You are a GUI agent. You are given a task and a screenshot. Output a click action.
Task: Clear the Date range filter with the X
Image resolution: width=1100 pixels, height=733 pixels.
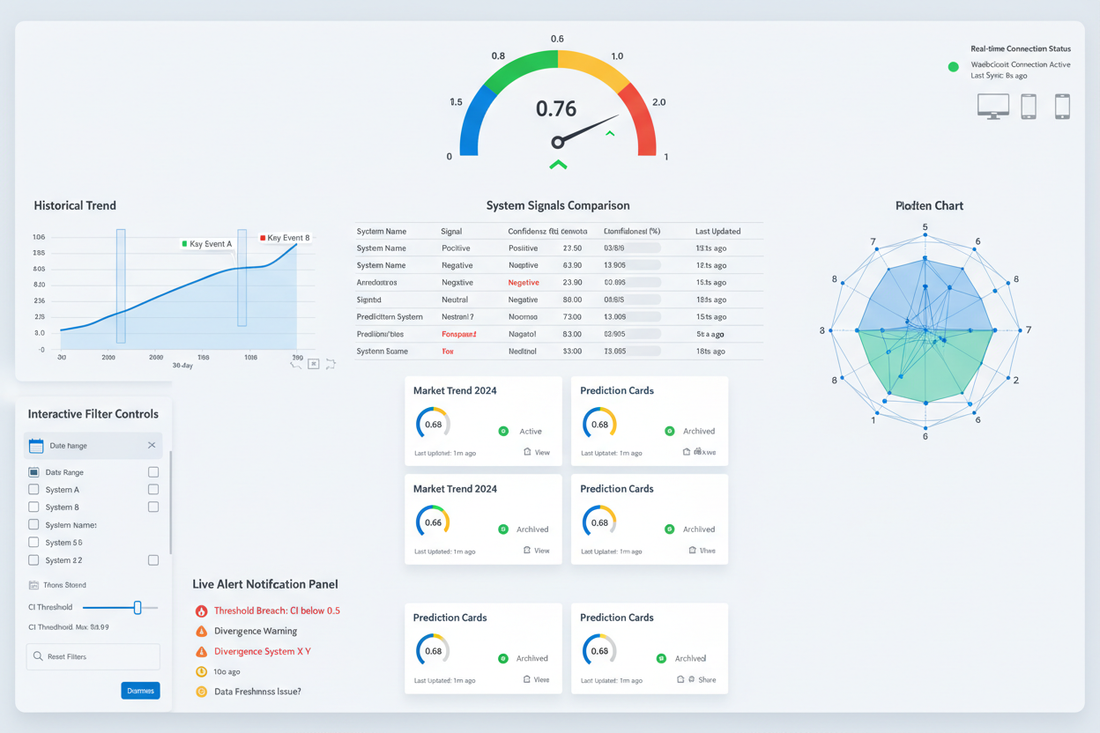(x=152, y=445)
